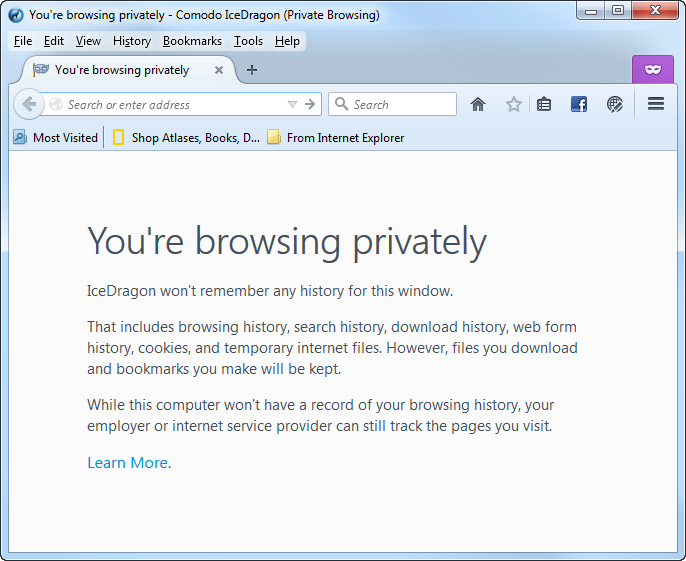Click the purple private browsing mask icon
This screenshot has height=561, width=686.
tap(653, 69)
